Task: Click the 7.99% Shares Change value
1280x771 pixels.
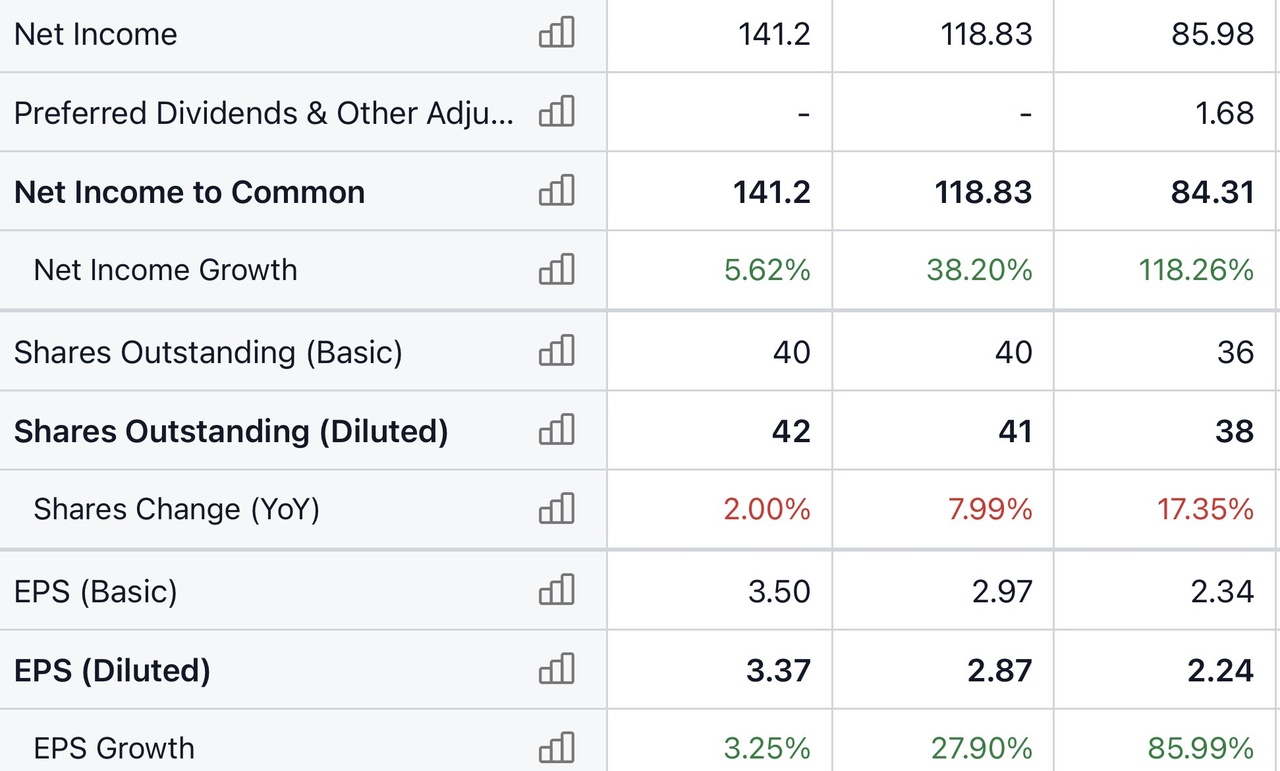Action: pyautogui.click(x=989, y=509)
